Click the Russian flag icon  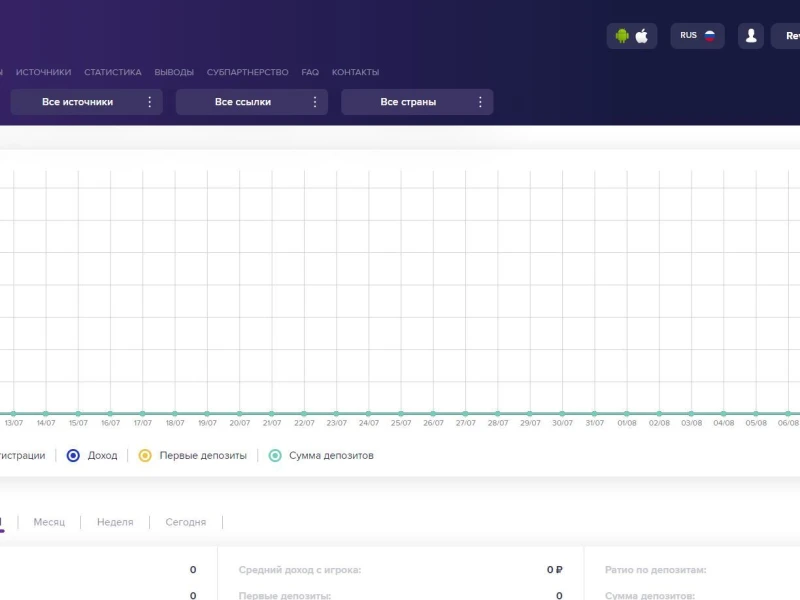tap(710, 36)
